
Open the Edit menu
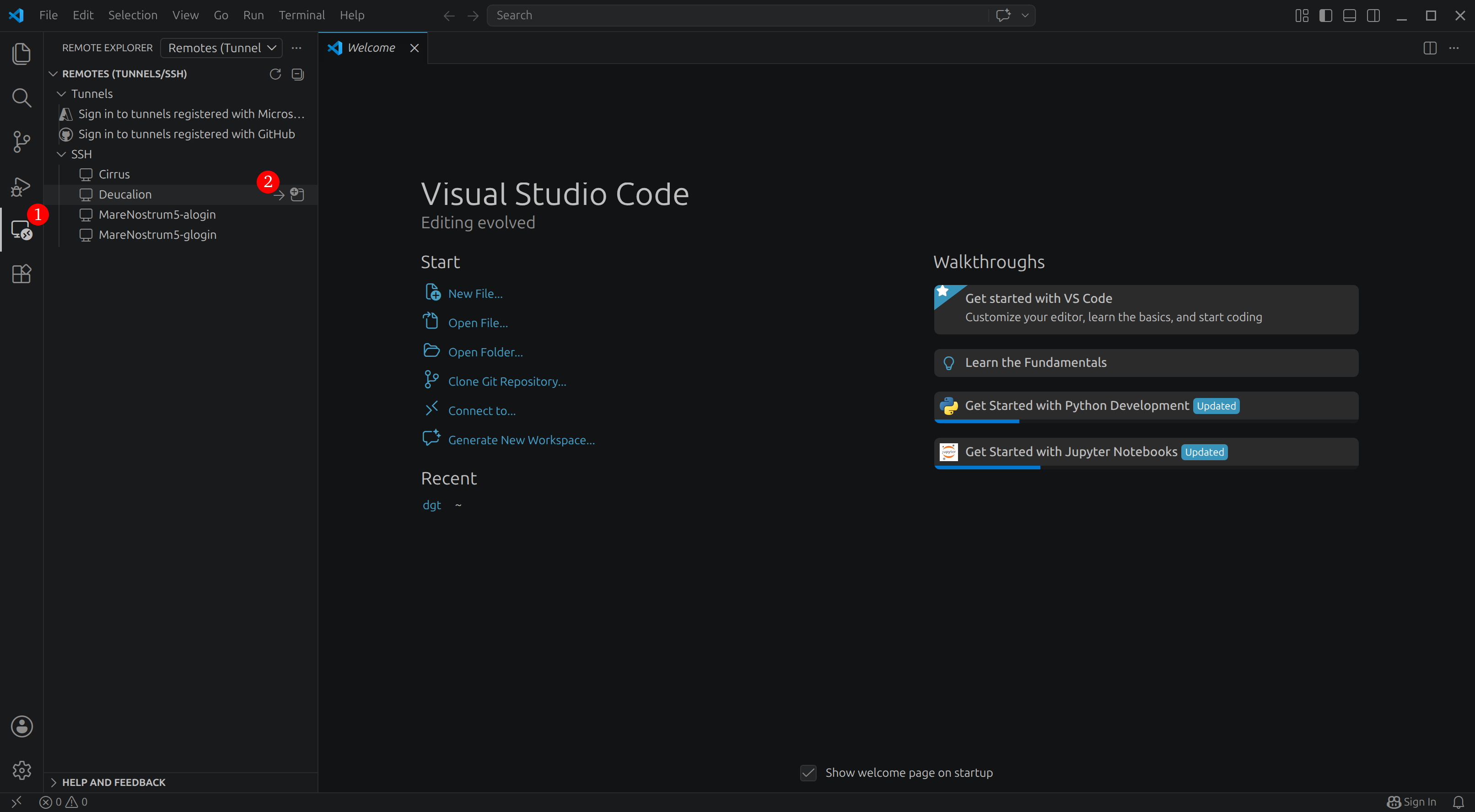83,16
